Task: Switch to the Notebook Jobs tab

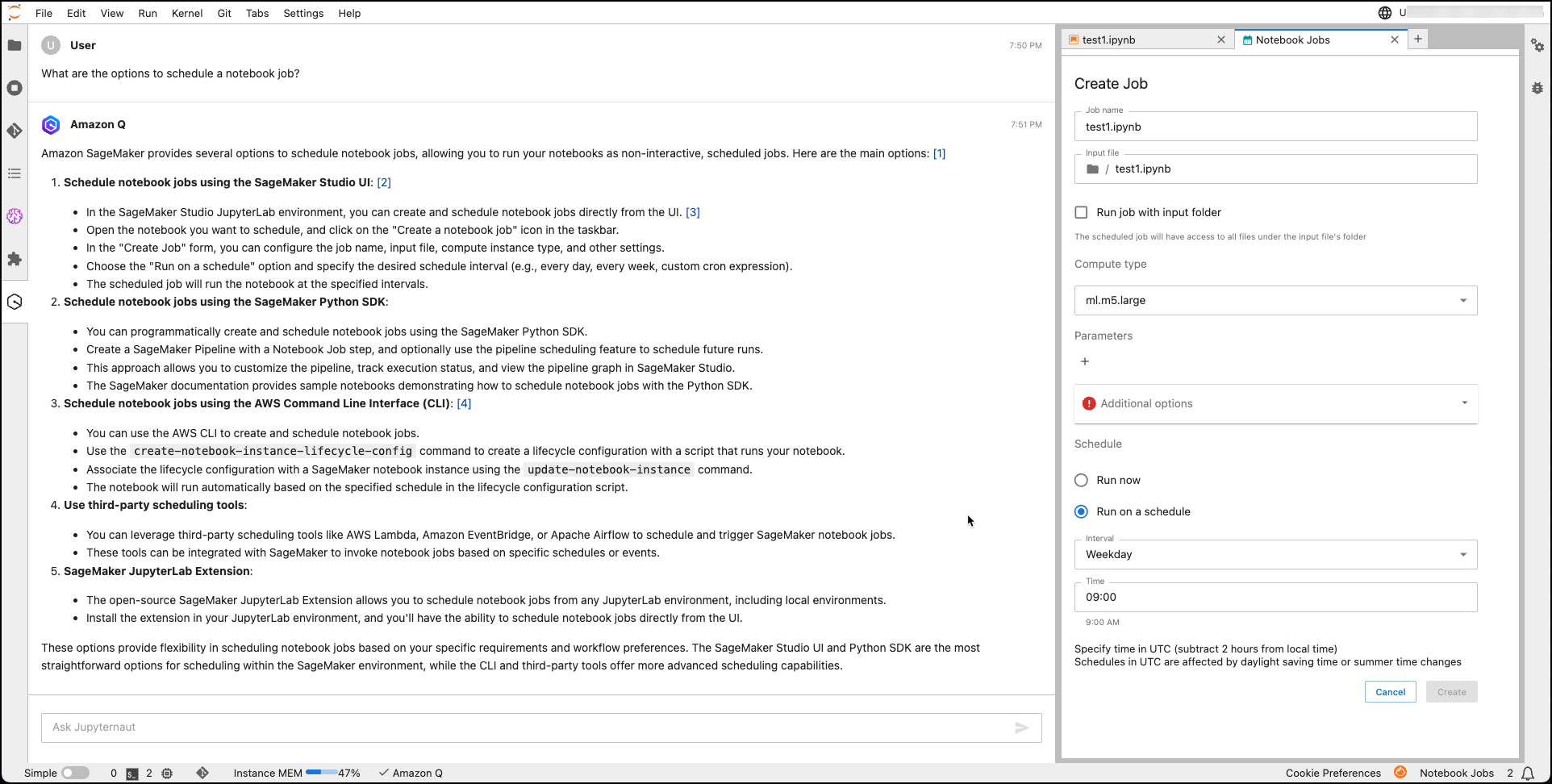Action: pyautogui.click(x=1320, y=40)
